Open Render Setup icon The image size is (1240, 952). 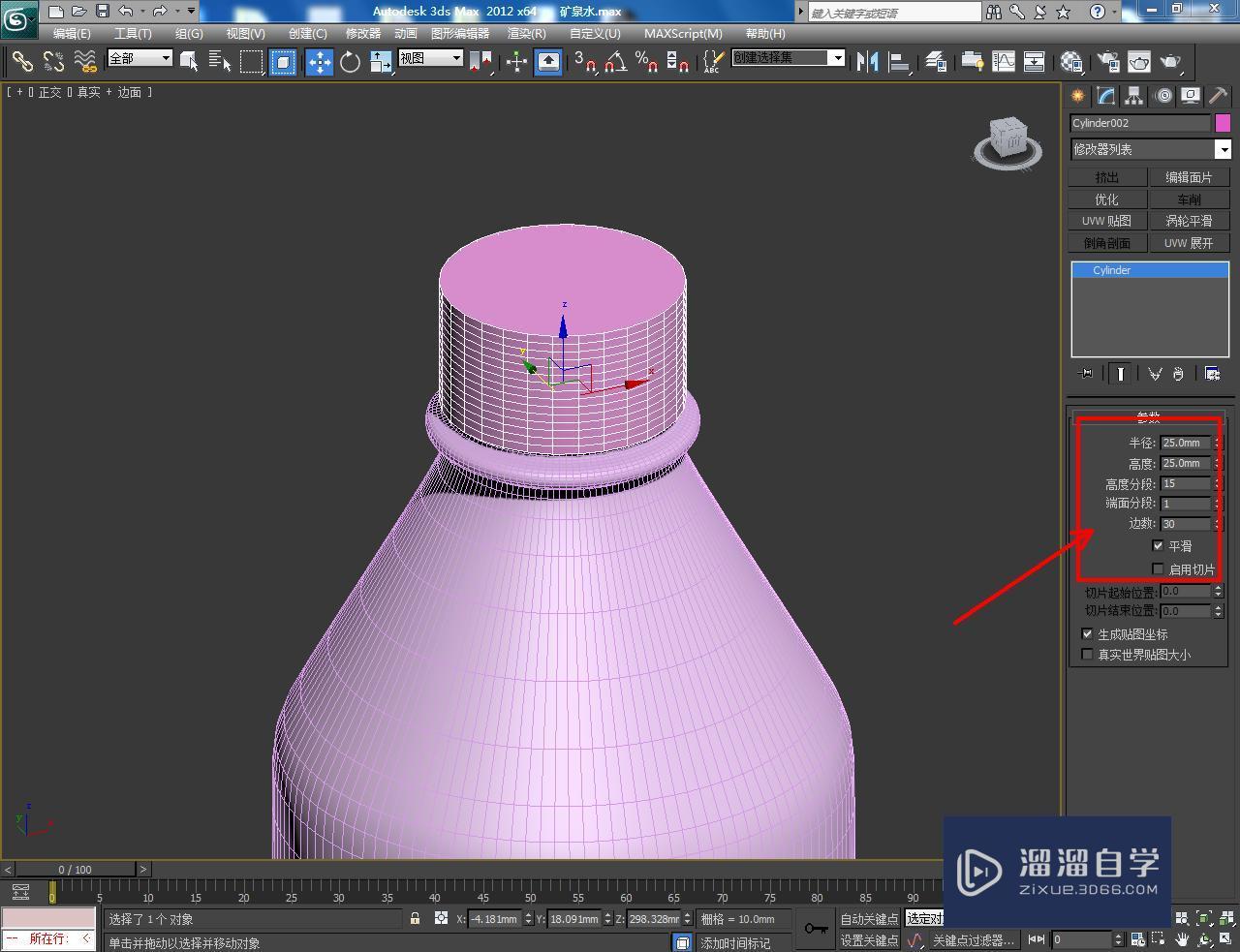coord(1107,62)
